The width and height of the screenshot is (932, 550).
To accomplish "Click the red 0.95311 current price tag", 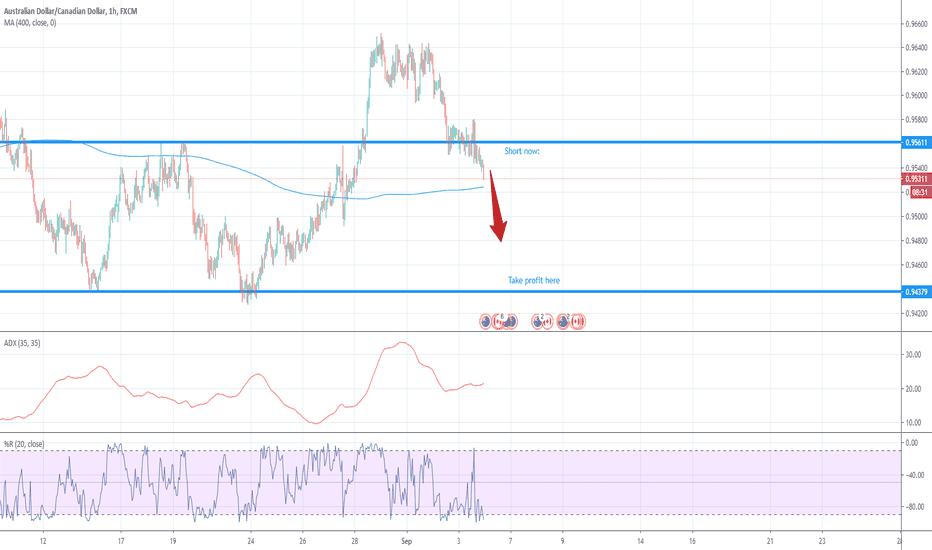I will [x=916, y=179].
